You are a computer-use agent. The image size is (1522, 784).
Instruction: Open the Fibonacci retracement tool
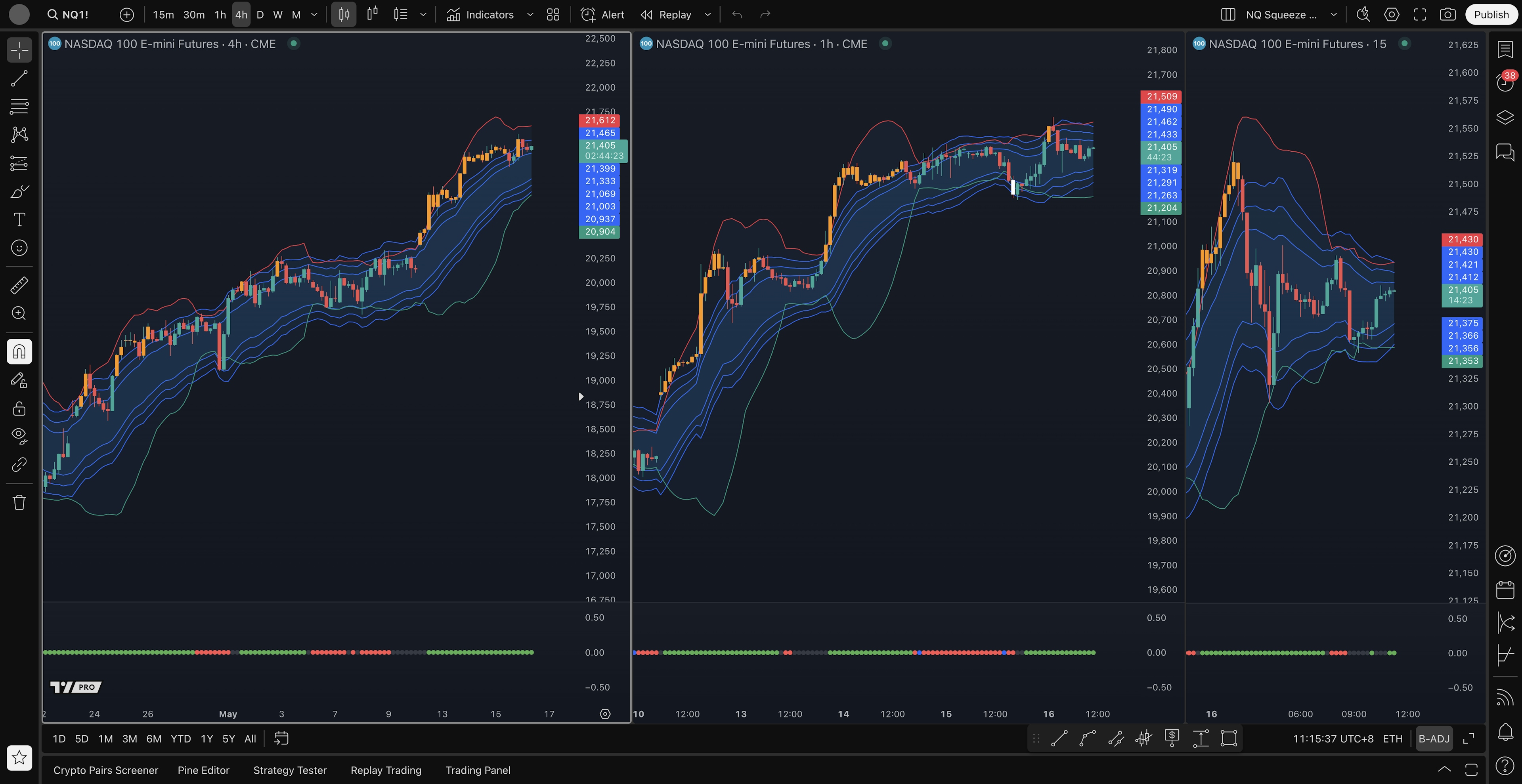19,107
